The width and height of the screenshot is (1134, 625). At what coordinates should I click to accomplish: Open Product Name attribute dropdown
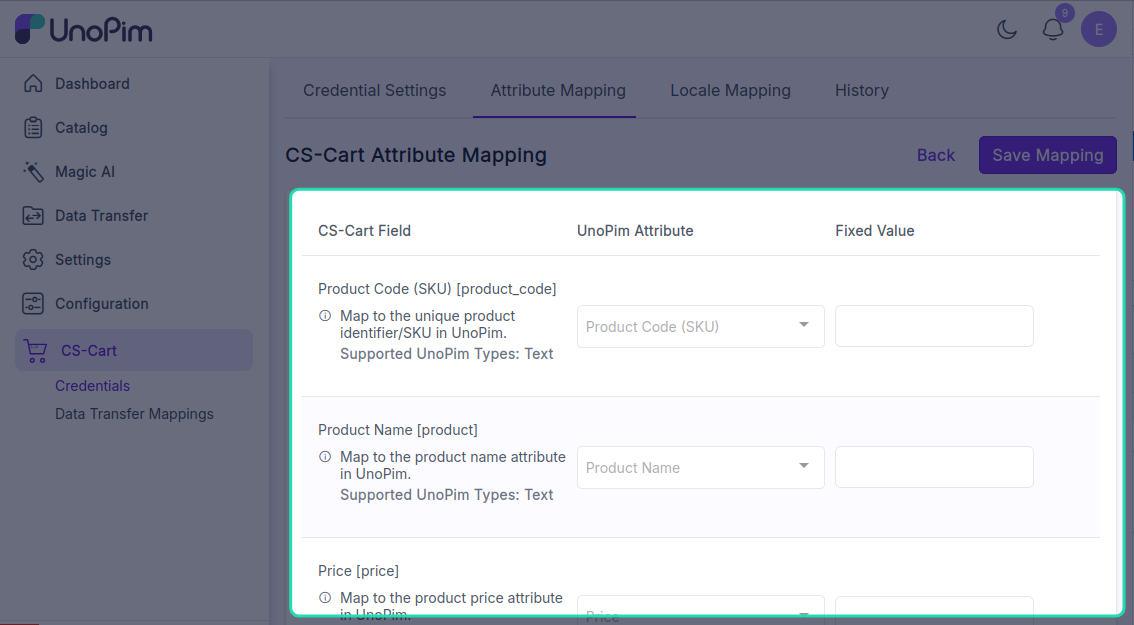pyautogui.click(x=700, y=467)
